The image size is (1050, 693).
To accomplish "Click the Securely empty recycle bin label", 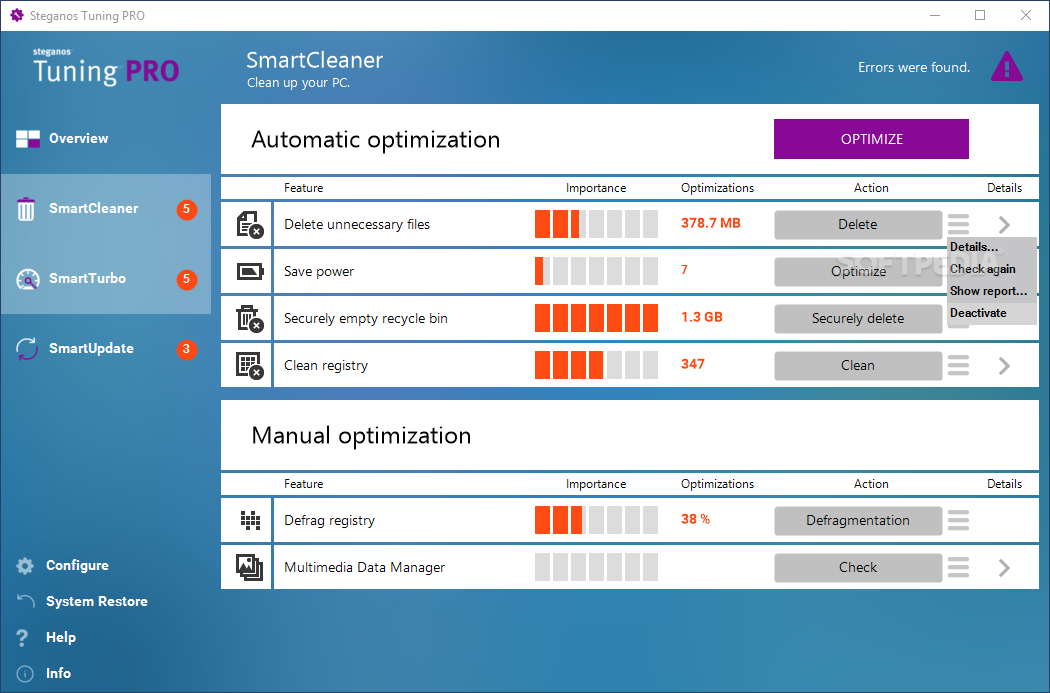I will (366, 319).
